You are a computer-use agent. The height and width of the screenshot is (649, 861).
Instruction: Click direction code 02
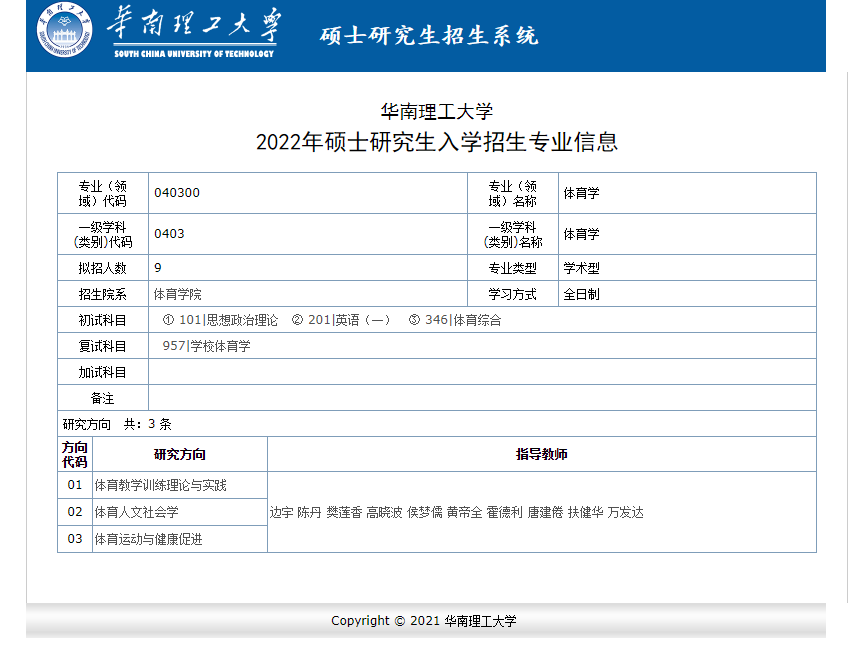[x=75, y=512]
